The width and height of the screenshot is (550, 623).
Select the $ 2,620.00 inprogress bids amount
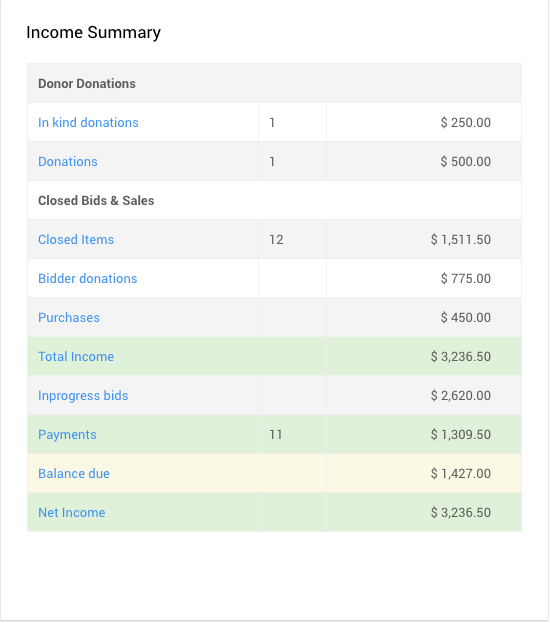tap(461, 395)
